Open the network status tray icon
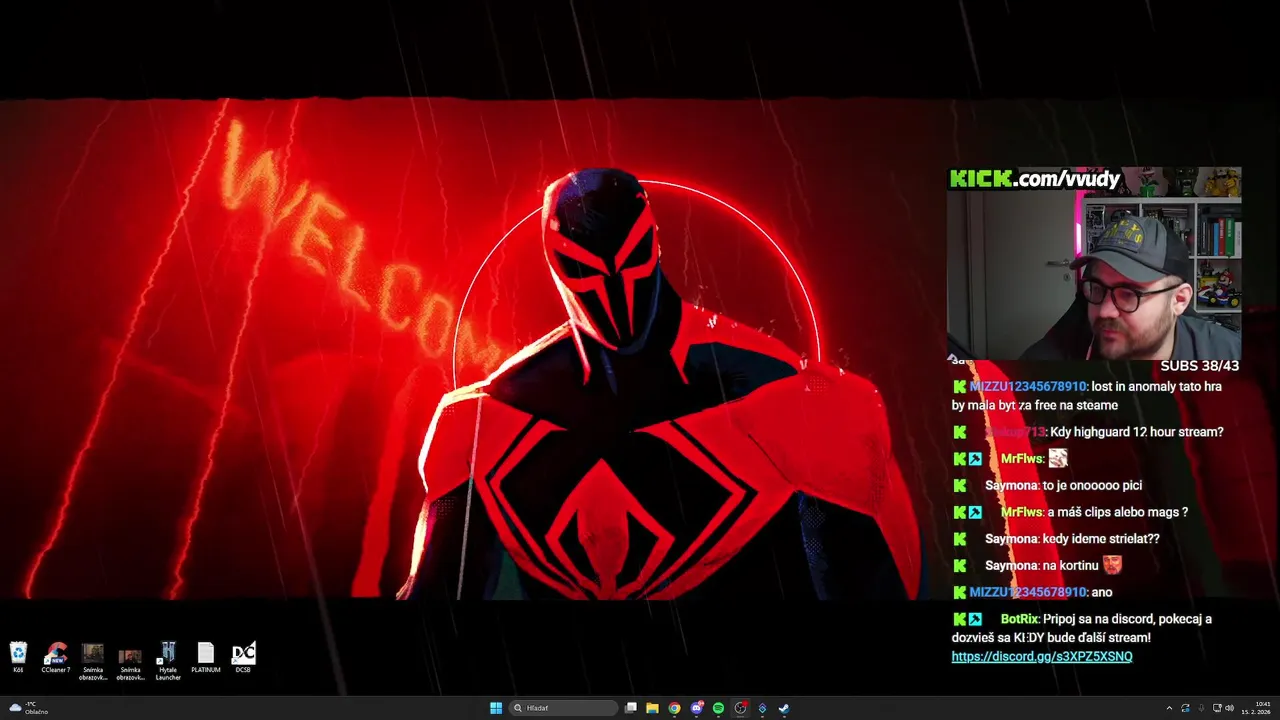The height and width of the screenshot is (720, 1280). (1217, 708)
